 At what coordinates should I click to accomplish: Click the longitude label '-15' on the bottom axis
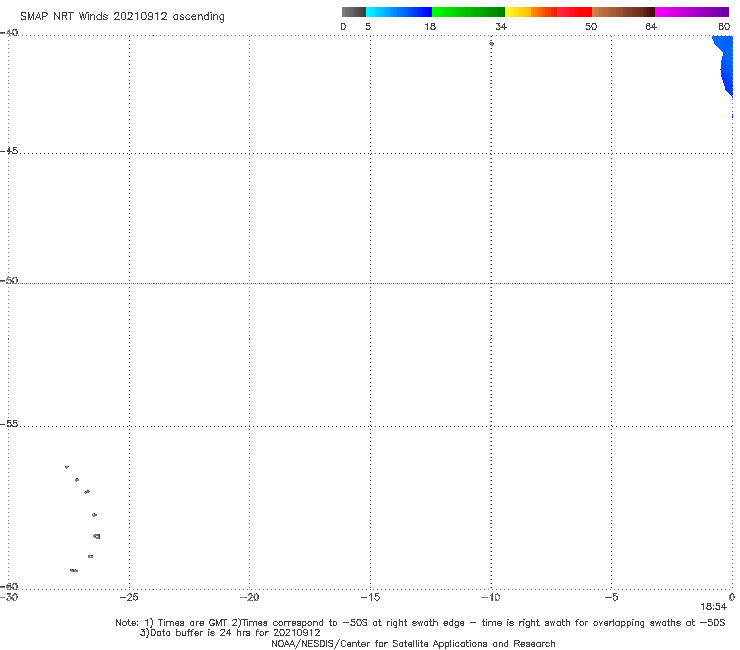click(370, 597)
